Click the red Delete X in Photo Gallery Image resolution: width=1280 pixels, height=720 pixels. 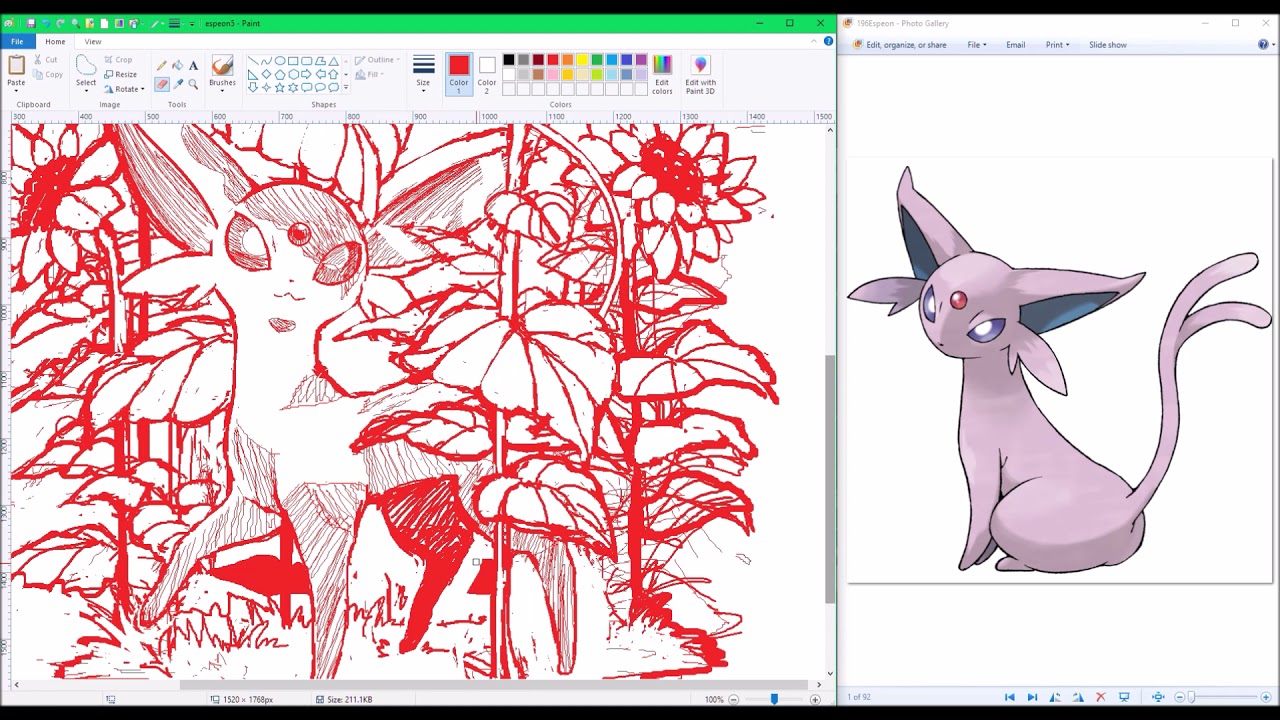[x=1101, y=697]
